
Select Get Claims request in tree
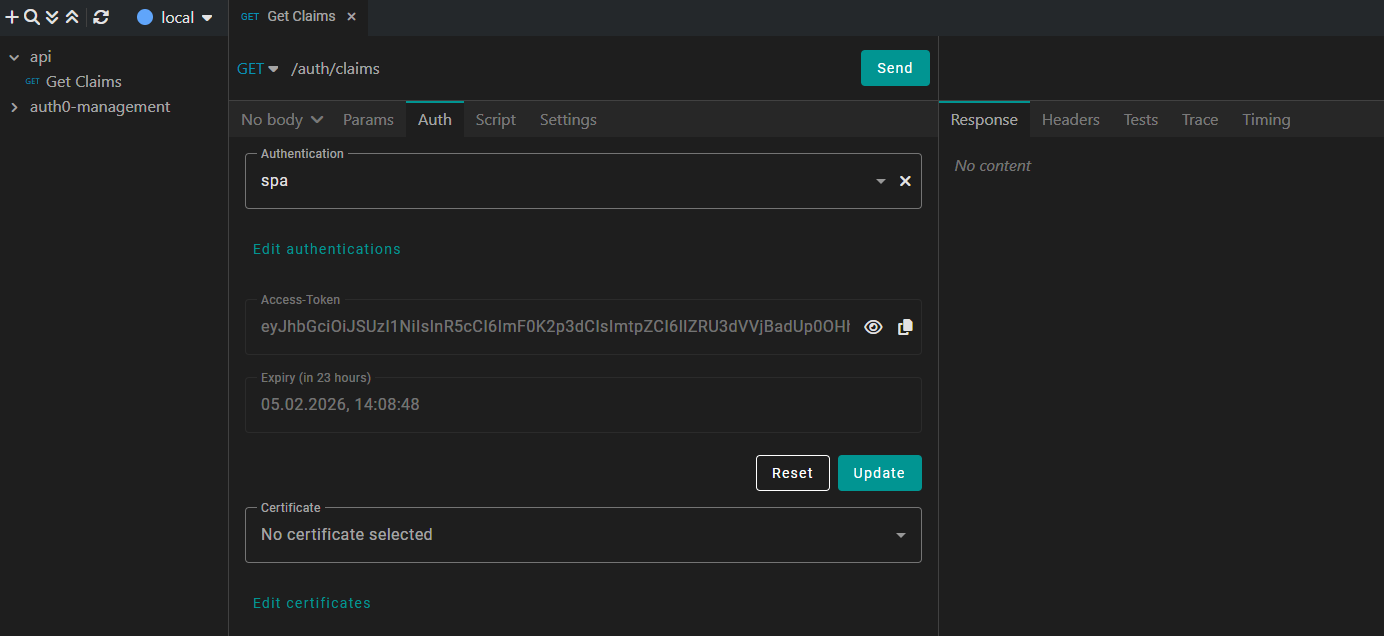(83, 82)
